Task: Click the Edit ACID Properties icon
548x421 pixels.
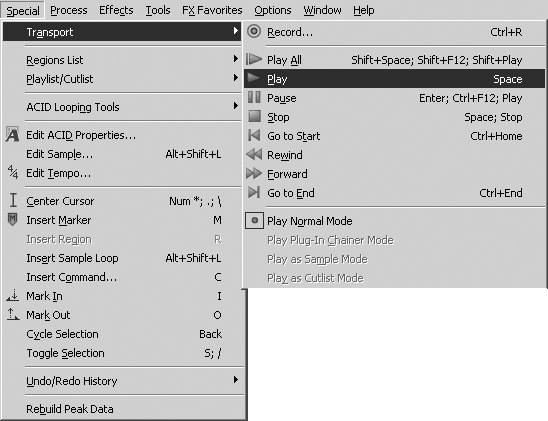Action: point(12,135)
